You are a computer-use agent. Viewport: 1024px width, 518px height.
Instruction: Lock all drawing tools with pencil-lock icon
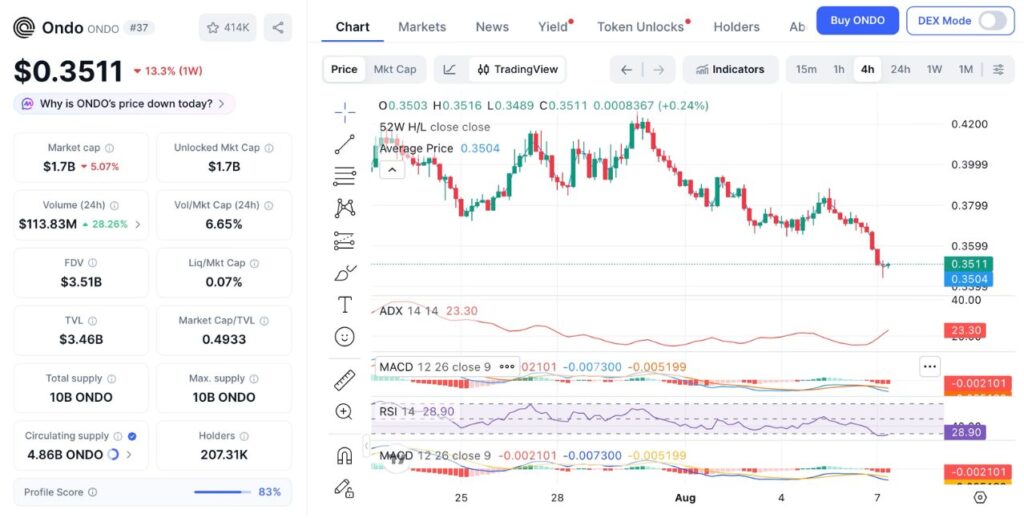pos(344,488)
